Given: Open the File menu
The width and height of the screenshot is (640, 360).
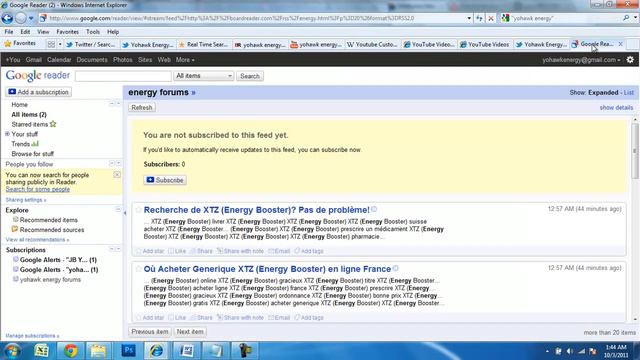Looking at the screenshot, I should click(x=9, y=32).
